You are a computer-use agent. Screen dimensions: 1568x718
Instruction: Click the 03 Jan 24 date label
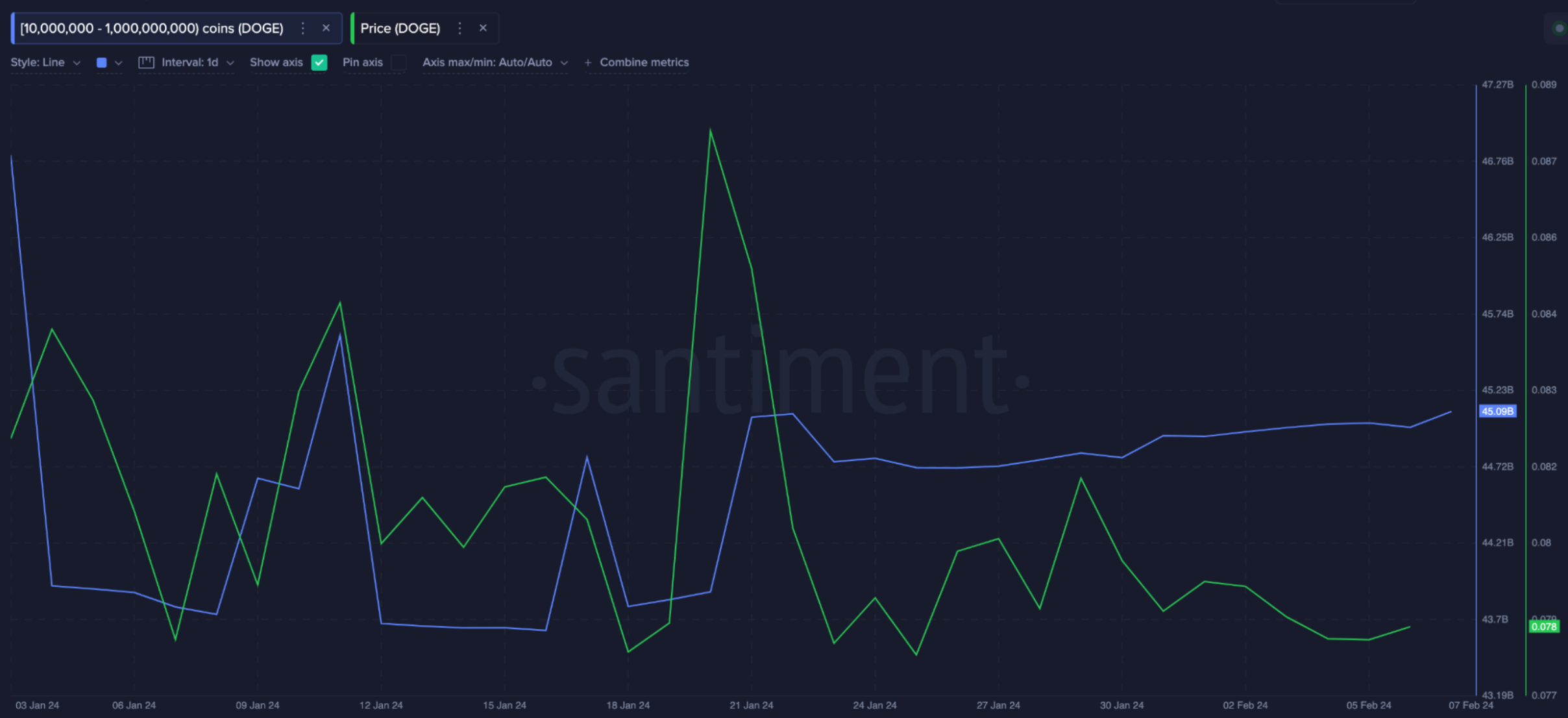pos(37,705)
